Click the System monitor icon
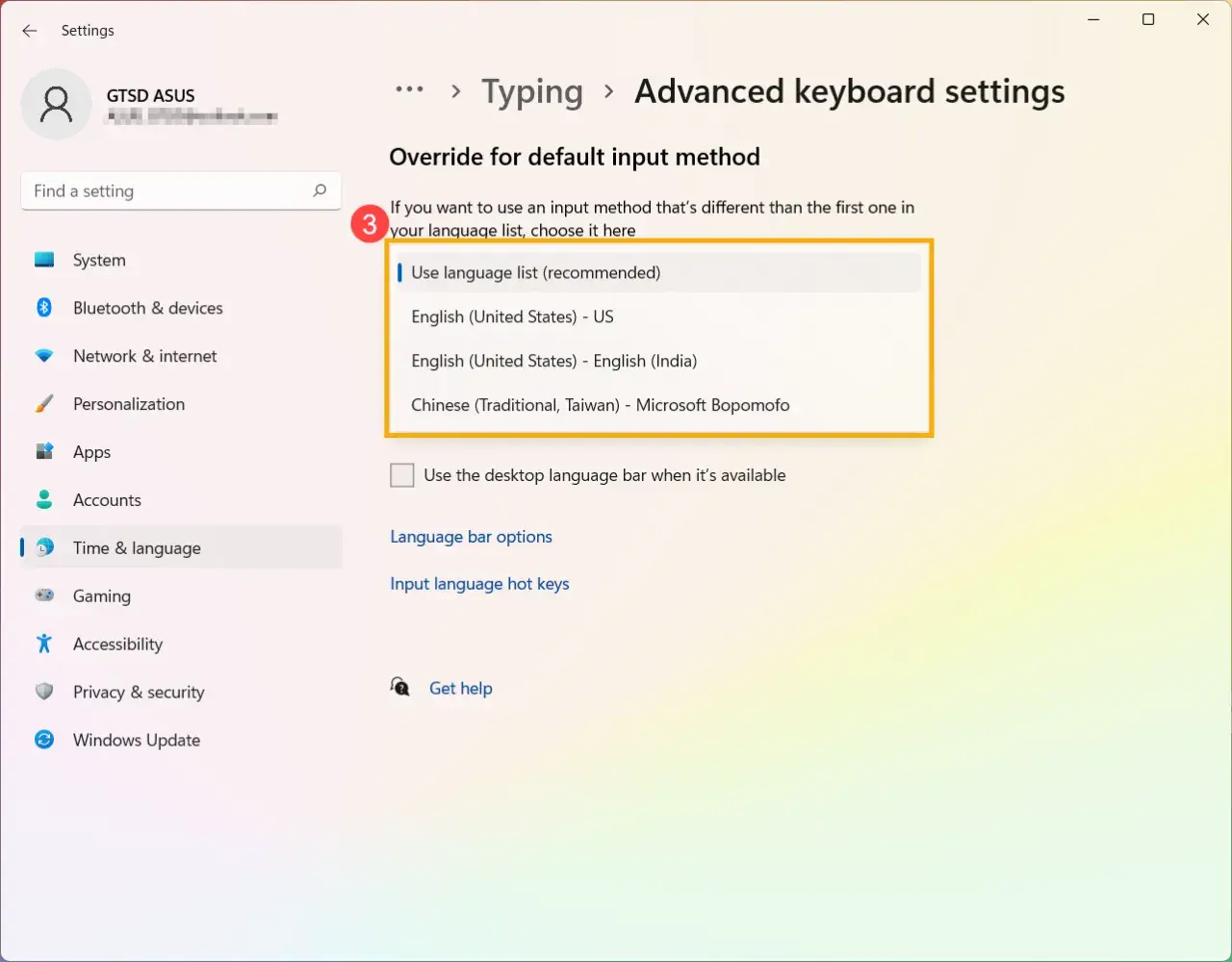The height and width of the screenshot is (962, 1232). coord(44,260)
